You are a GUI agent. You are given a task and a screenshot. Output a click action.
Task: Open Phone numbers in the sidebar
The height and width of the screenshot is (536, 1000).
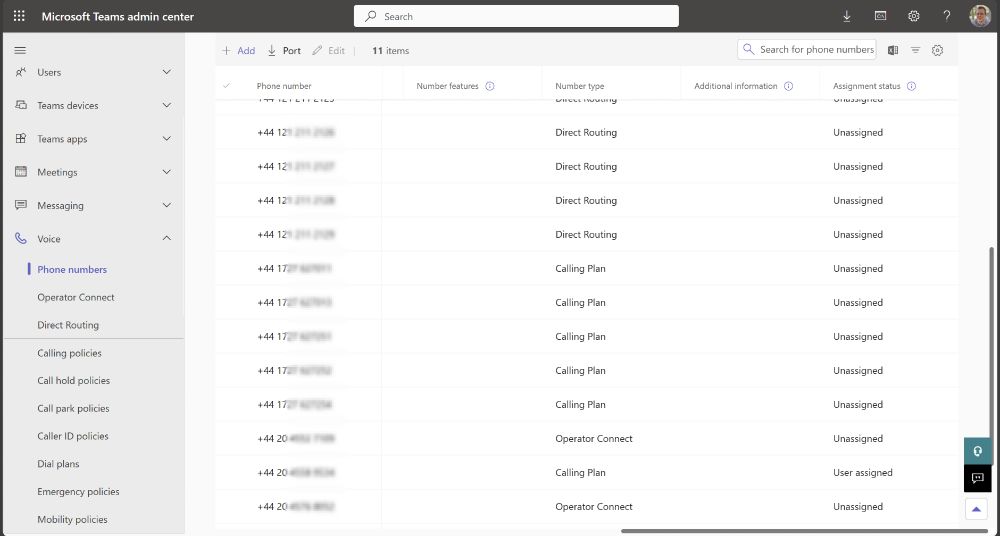[x=72, y=269]
